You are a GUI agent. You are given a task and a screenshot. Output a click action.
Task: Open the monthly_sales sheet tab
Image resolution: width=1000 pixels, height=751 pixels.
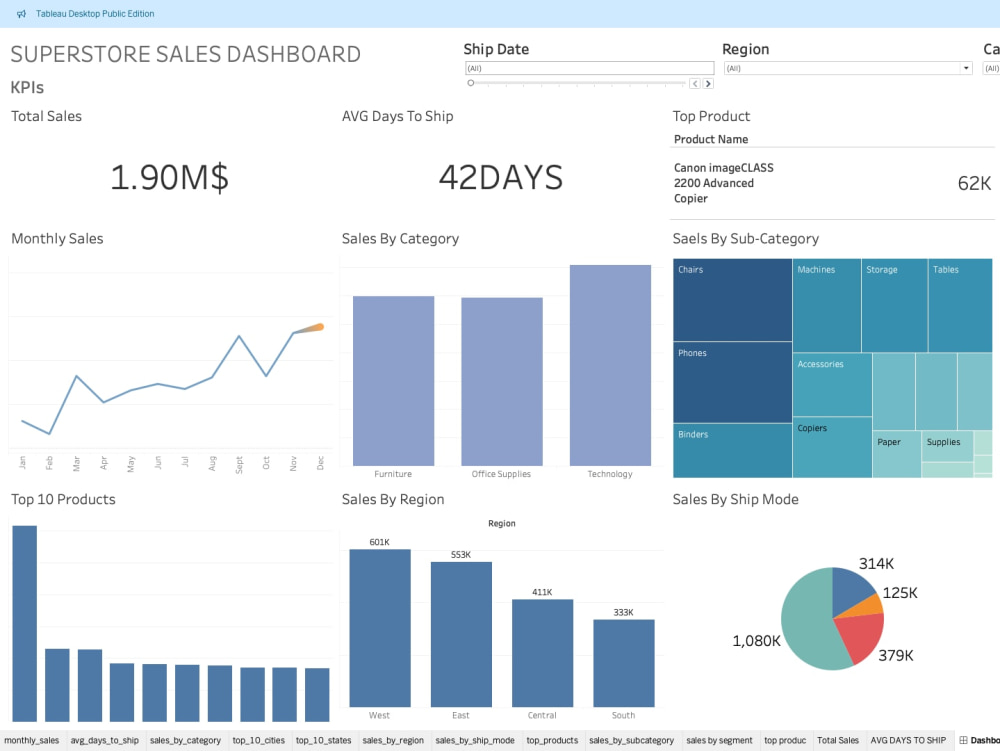point(31,740)
